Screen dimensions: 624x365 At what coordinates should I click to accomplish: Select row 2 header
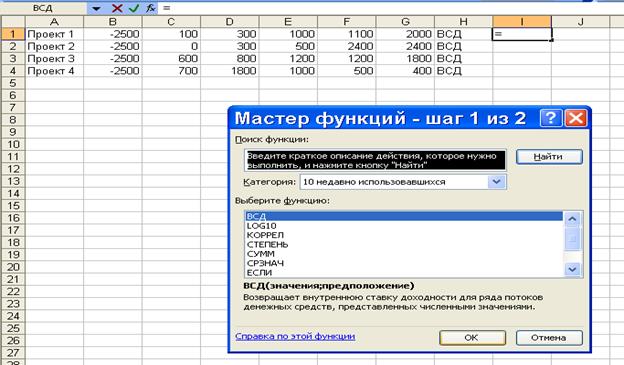pos(13,47)
